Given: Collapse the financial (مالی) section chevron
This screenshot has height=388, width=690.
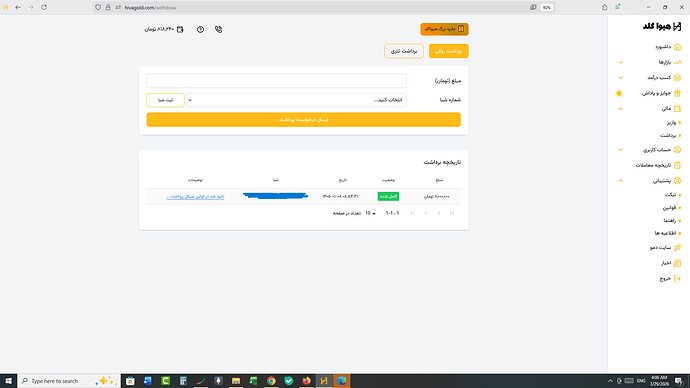Looking at the screenshot, I should click(620, 109).
